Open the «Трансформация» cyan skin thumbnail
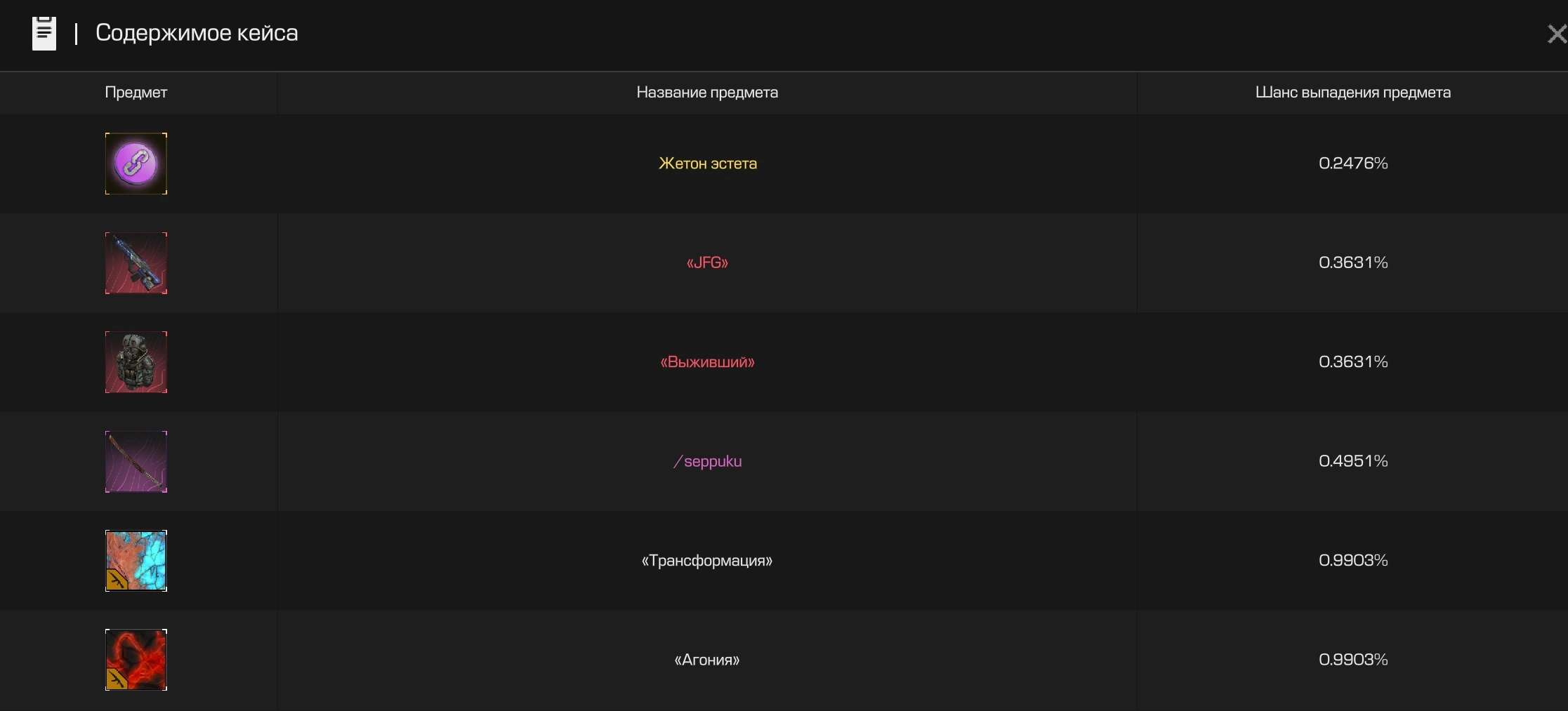 point(136,561)
